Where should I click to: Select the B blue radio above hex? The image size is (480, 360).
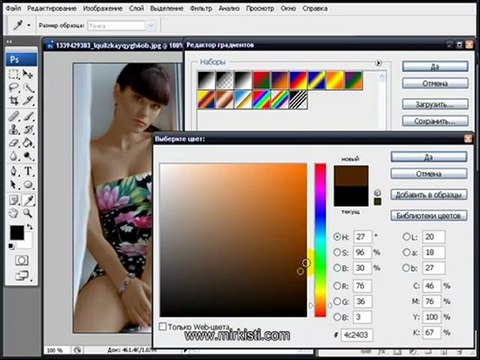337,317
